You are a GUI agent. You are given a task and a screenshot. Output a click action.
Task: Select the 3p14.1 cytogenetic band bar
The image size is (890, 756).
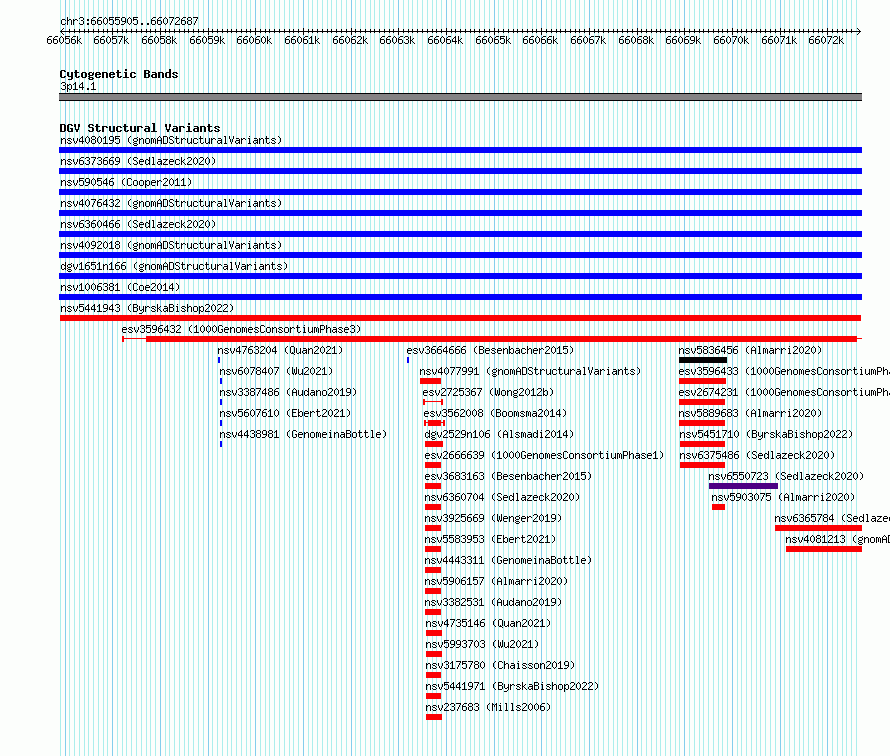460,97
